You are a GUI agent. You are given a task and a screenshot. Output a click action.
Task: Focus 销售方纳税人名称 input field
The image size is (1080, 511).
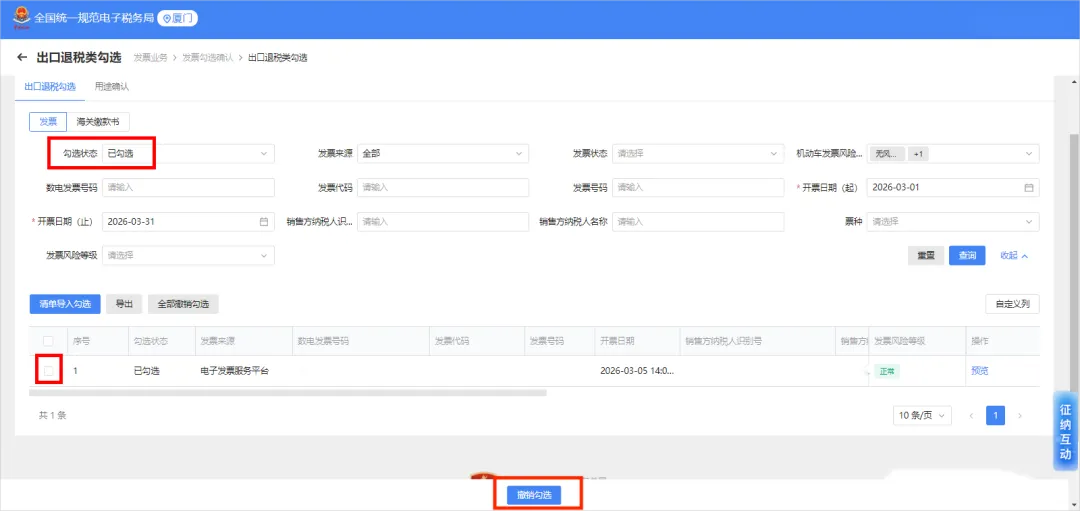point(698,222)
